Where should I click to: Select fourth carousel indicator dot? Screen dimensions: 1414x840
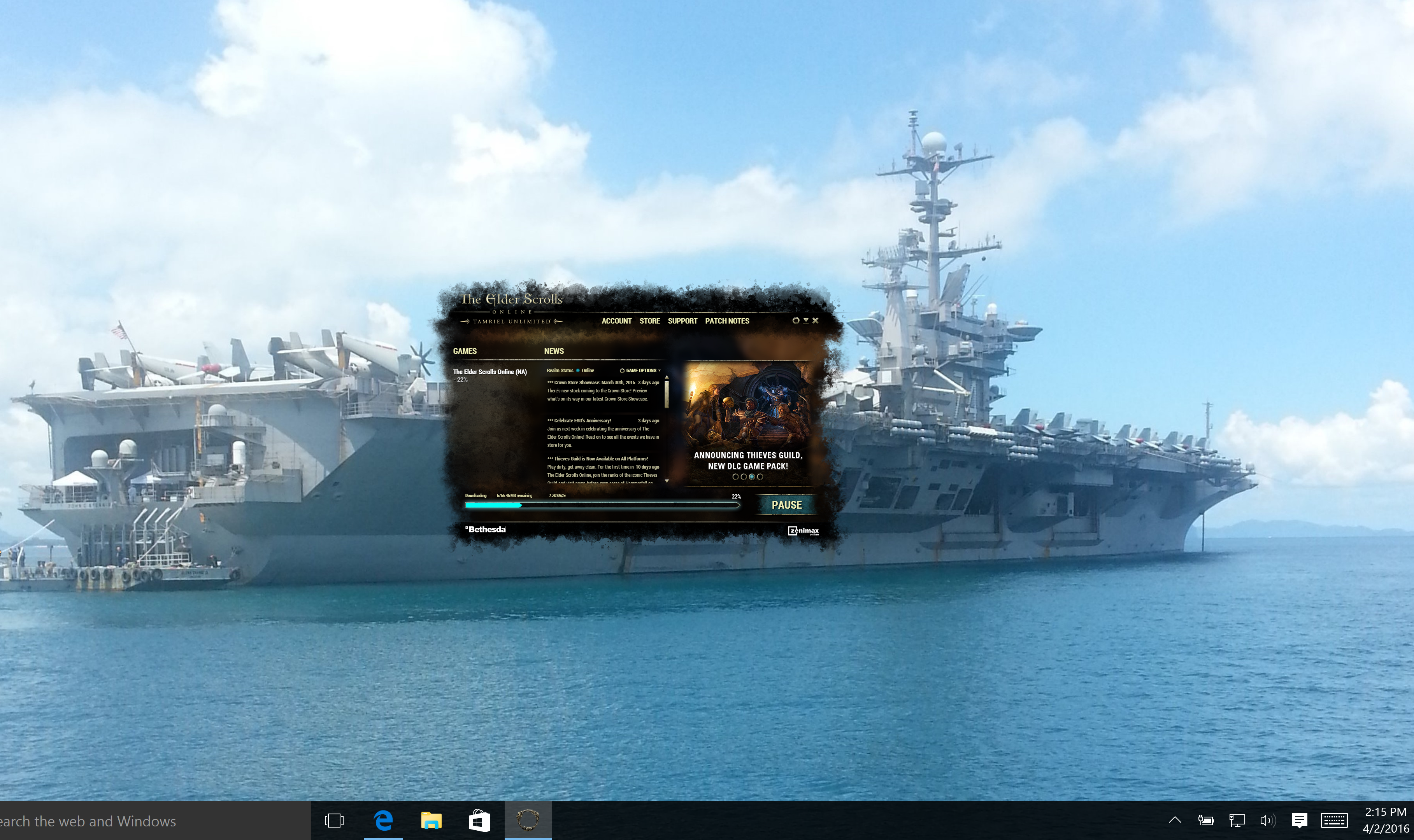click(x=760, y=477)
